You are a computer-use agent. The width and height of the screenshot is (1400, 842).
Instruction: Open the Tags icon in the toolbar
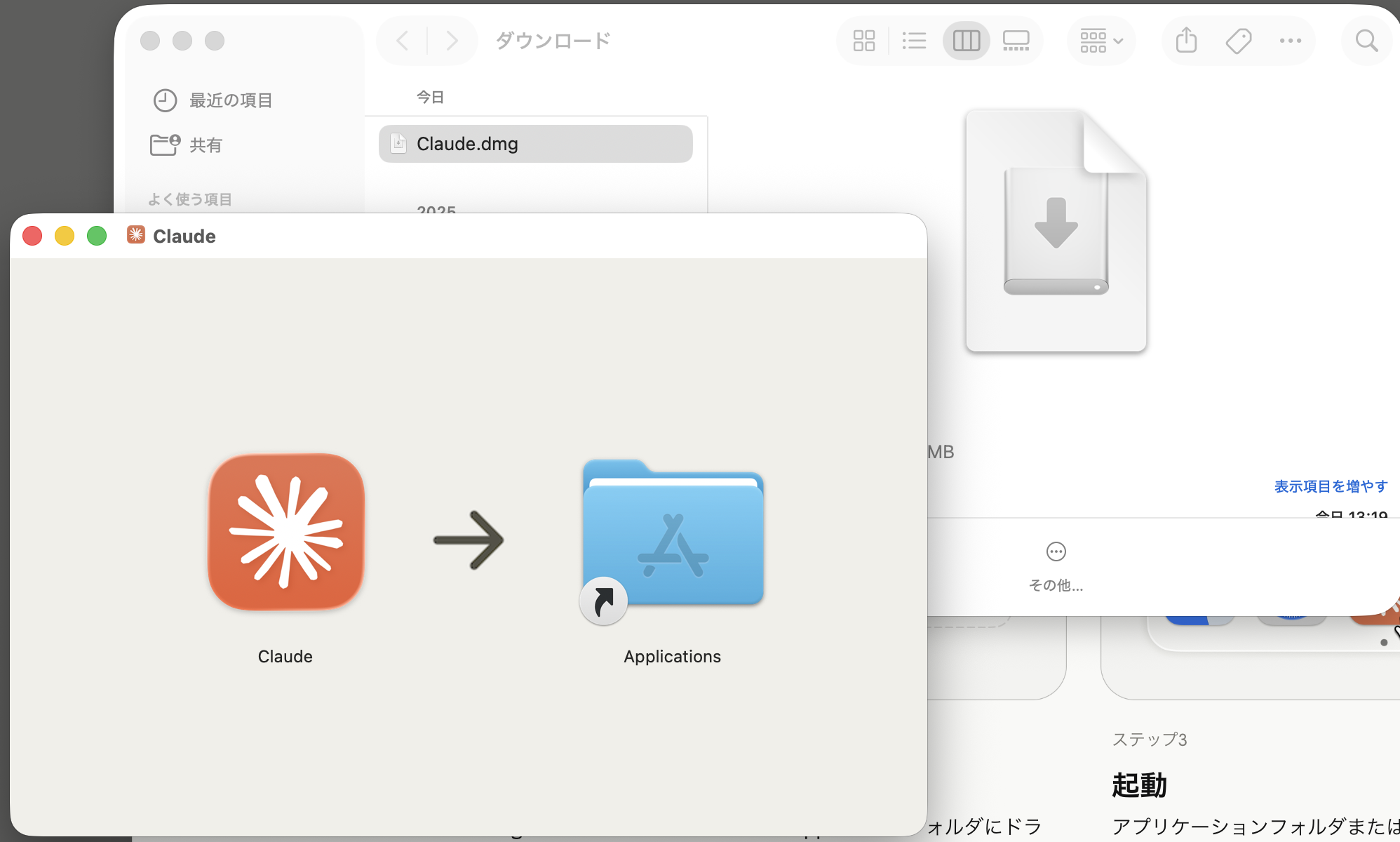click(x=1238, y=40)
